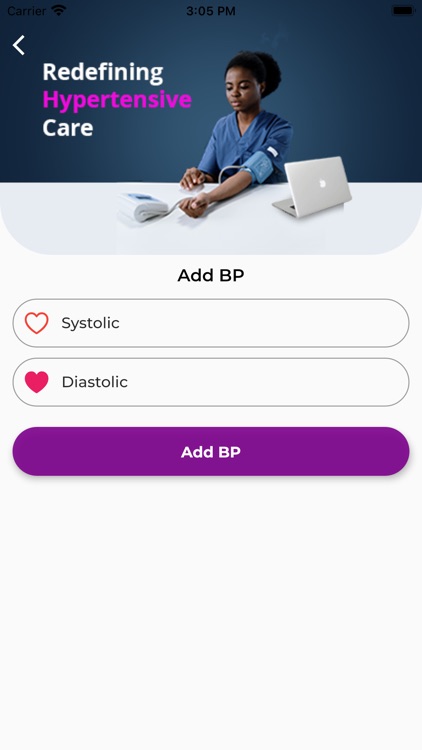Image resolution: width=422 pixels, height=750 pixels.
Task: Tap the Carrier label in status bar
Action: (26, 11)
